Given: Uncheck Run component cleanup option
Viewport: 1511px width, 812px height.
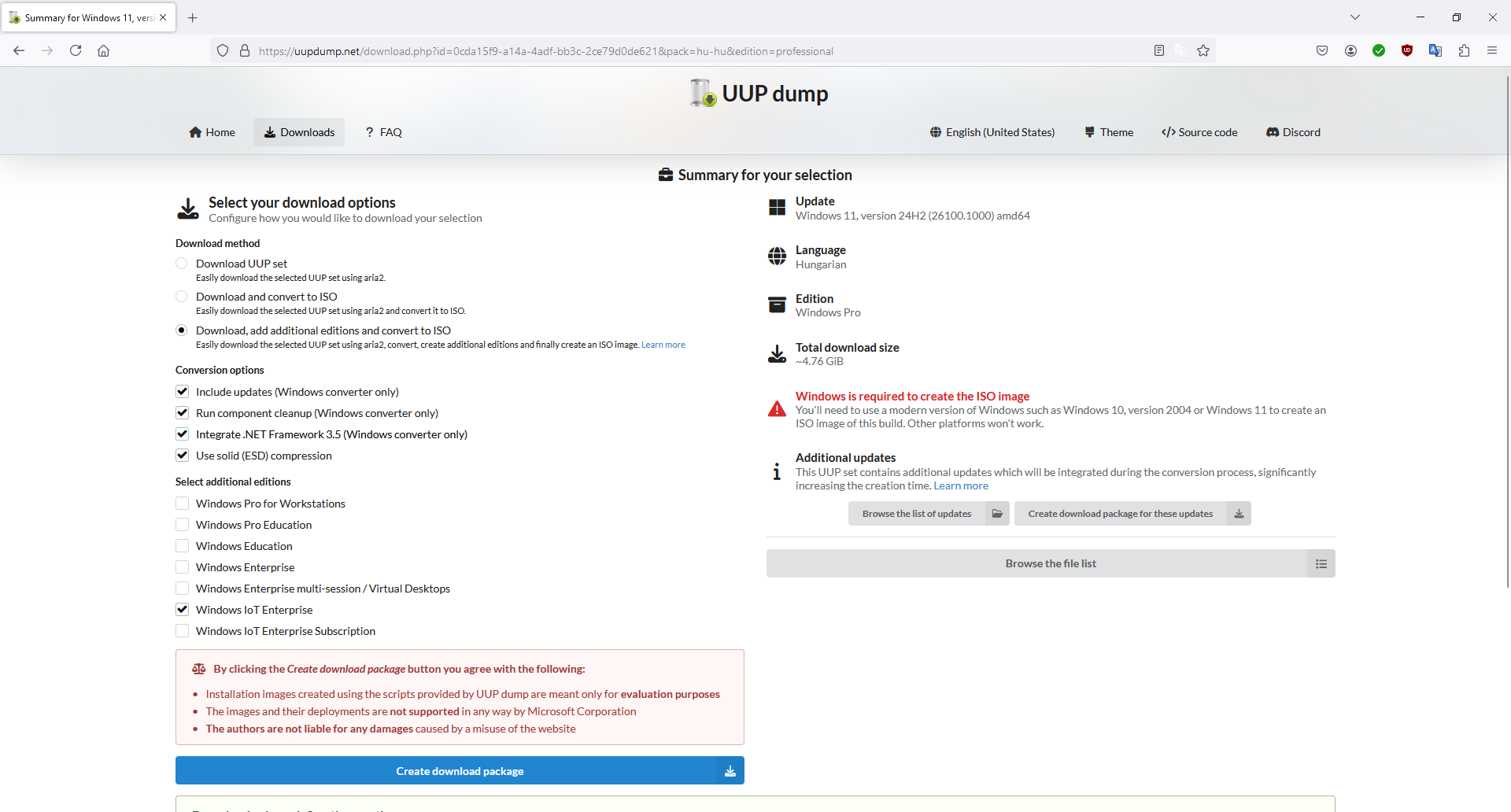Looking at the screenshot, I should [x=182, y=413].
